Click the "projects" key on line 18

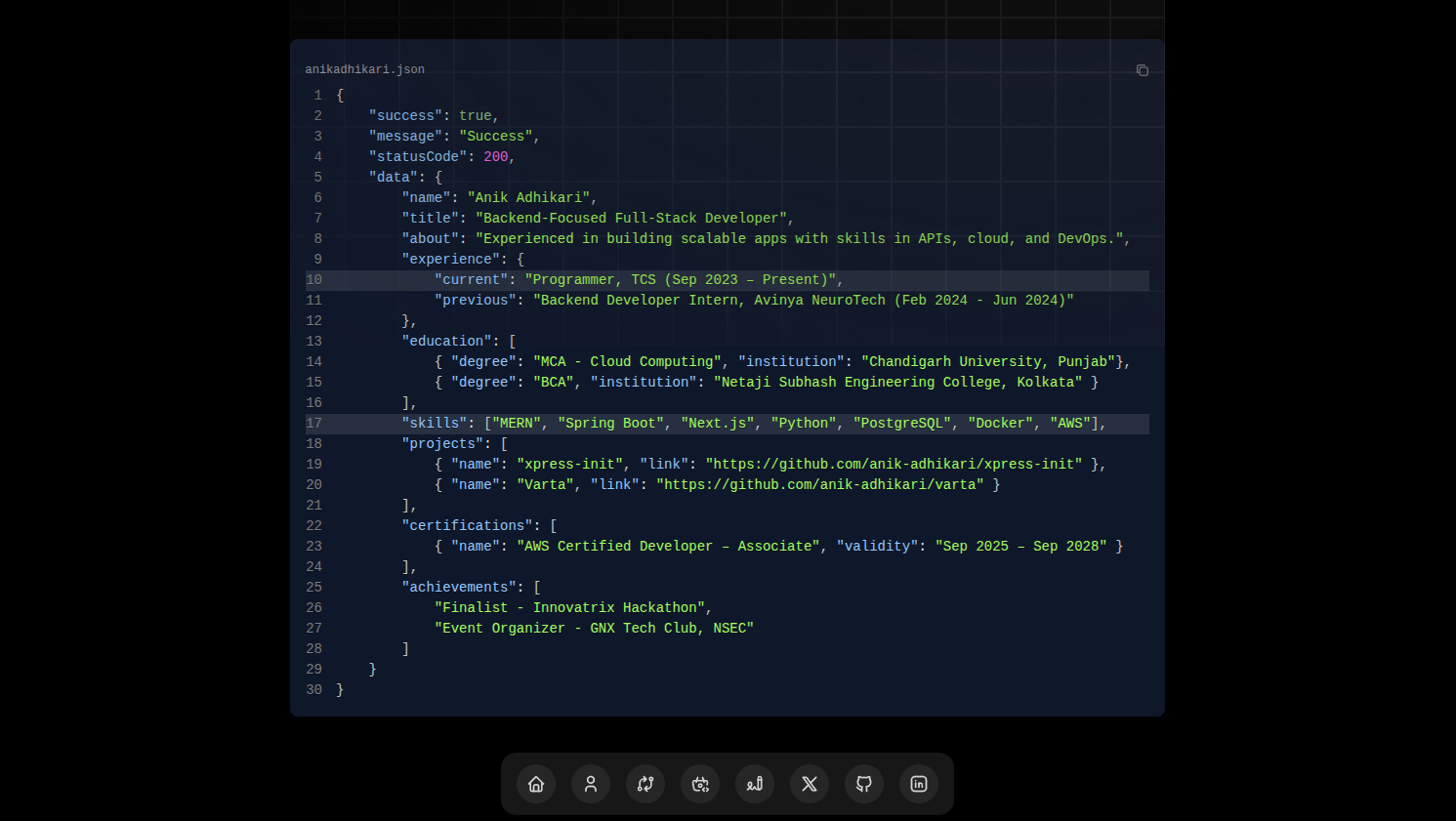click(x=442, y=444)
